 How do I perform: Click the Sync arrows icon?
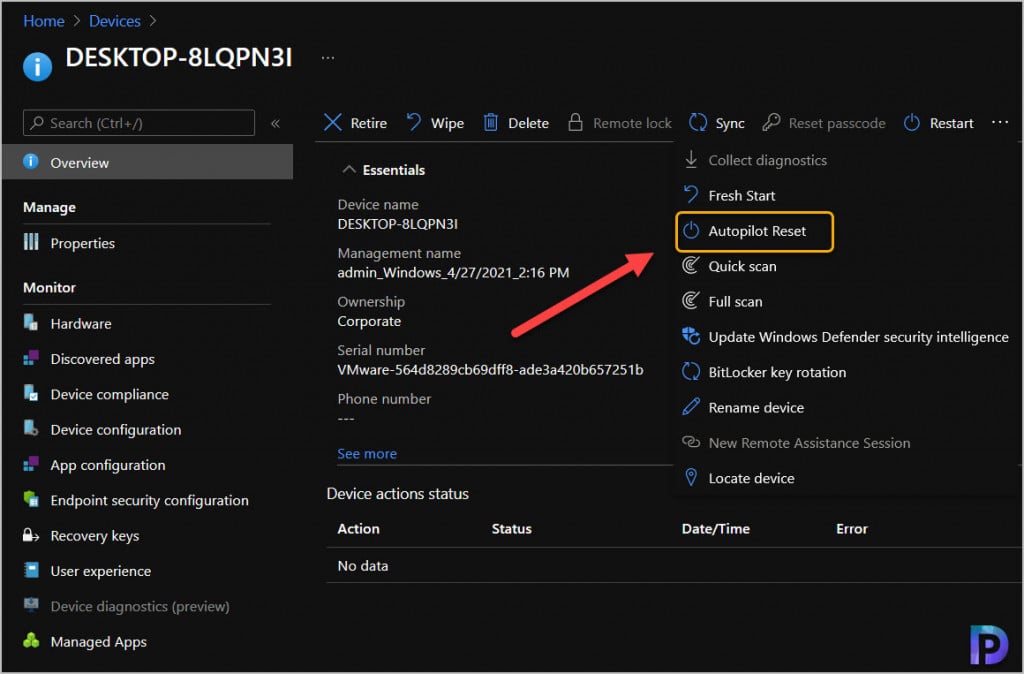tap(697, 122)
